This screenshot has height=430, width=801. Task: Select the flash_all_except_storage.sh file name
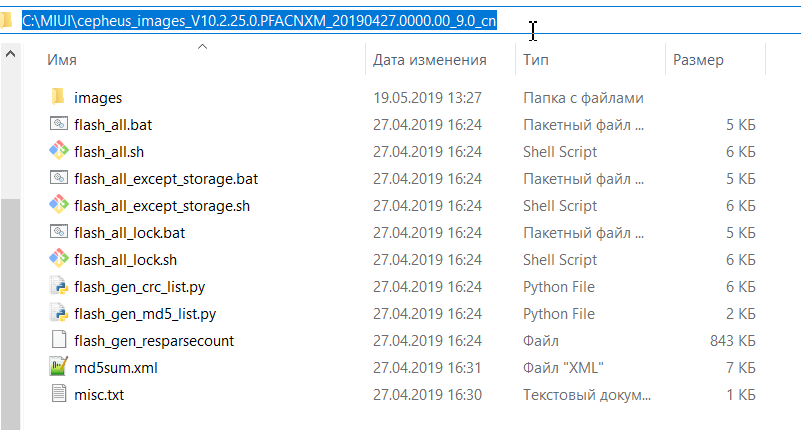pyautogui.click(x=162, y=206)
